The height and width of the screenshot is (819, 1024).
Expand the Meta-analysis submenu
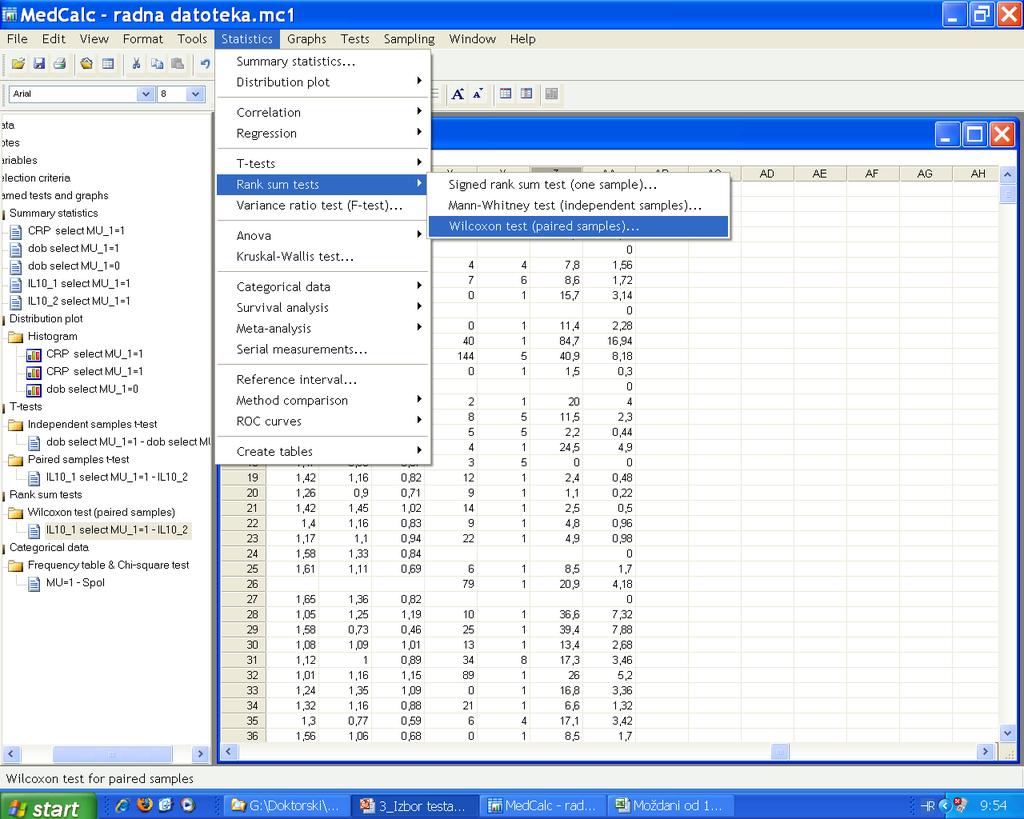(323, 329)
